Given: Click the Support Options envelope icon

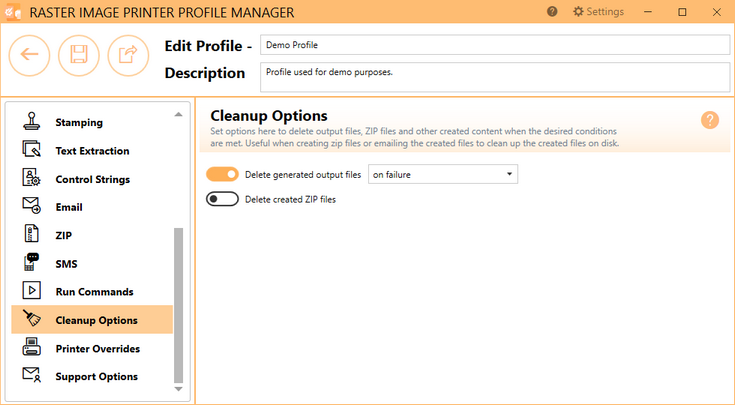Looking at the screenshot, I should click(31, 375).
